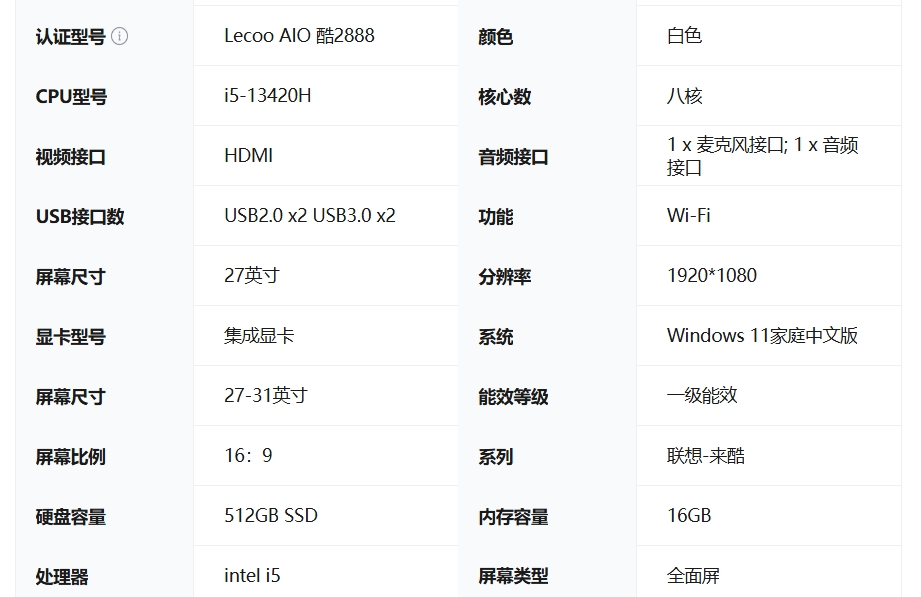Select the 认证型号 label
This screenshot has width=921, height=597.
[x=70, y=36]
